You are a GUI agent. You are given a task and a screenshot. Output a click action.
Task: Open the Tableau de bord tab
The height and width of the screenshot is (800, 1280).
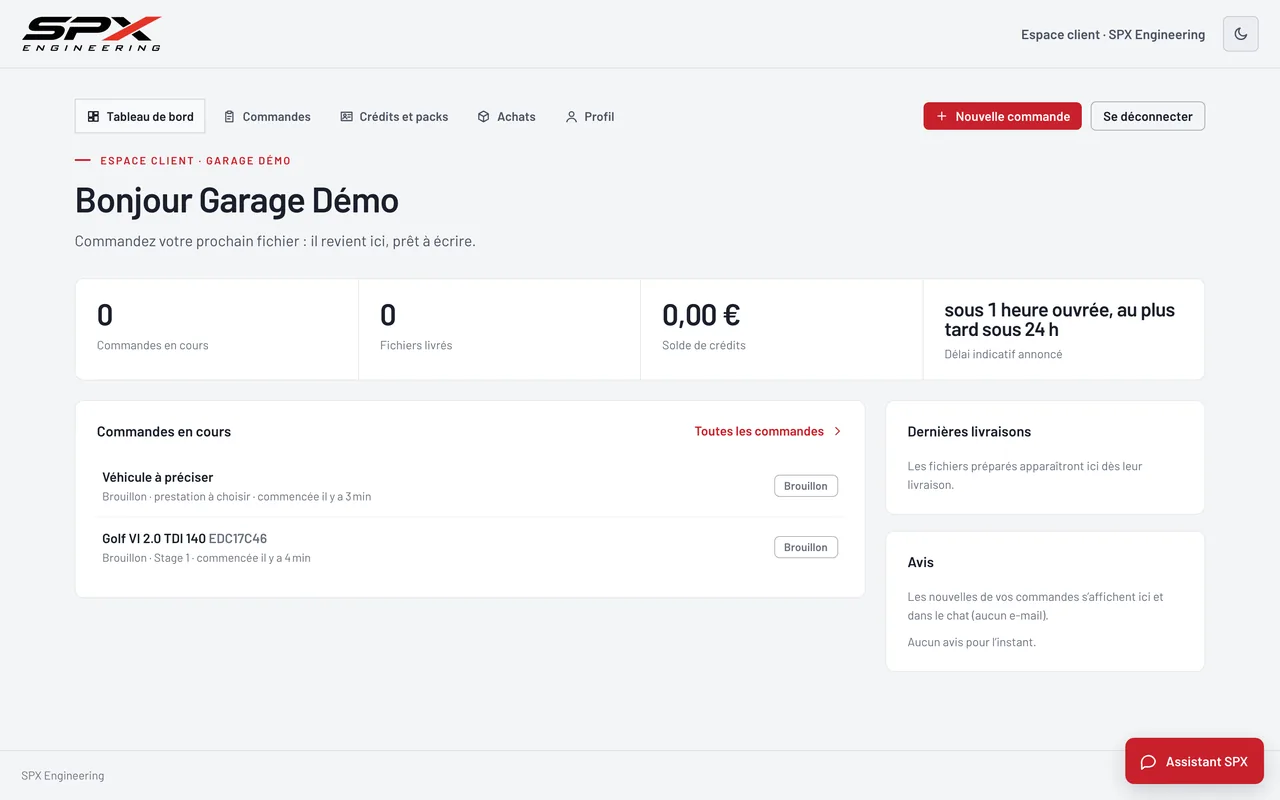coord(140,116)
